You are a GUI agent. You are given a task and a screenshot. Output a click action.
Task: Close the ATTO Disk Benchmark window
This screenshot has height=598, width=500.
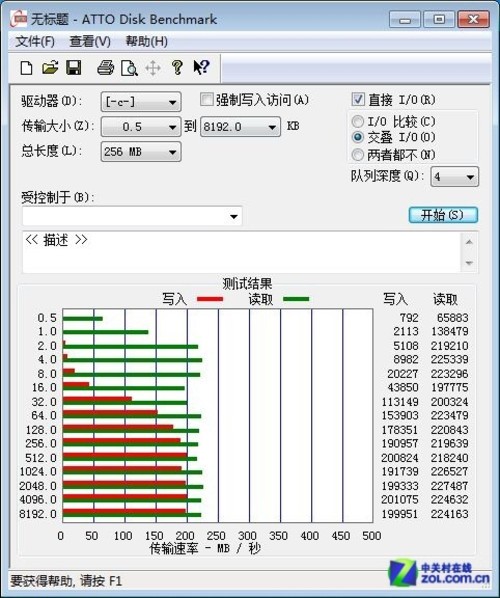pos(473,19)
